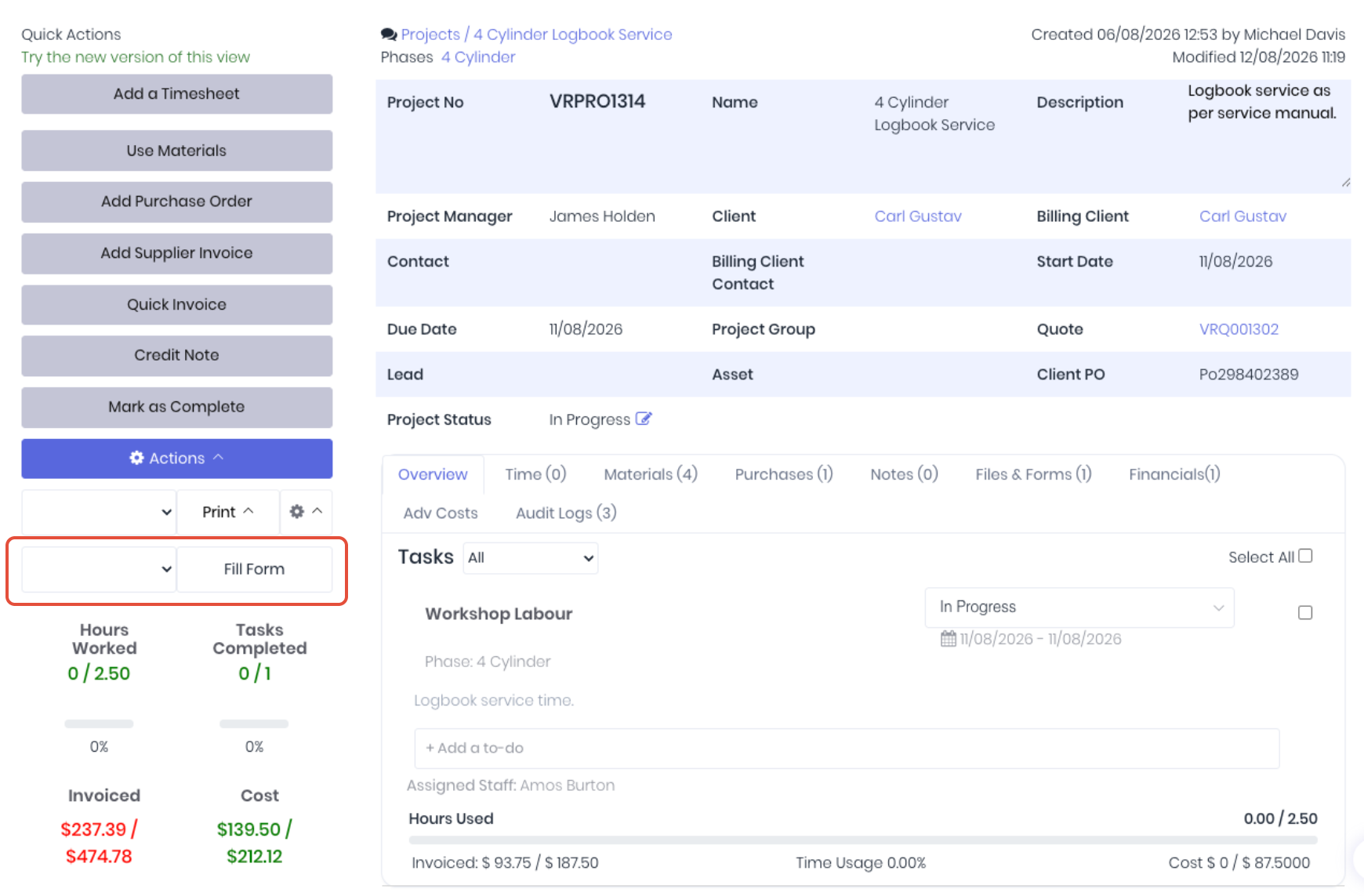Click the gear icon in Actions button

point(136,458)
